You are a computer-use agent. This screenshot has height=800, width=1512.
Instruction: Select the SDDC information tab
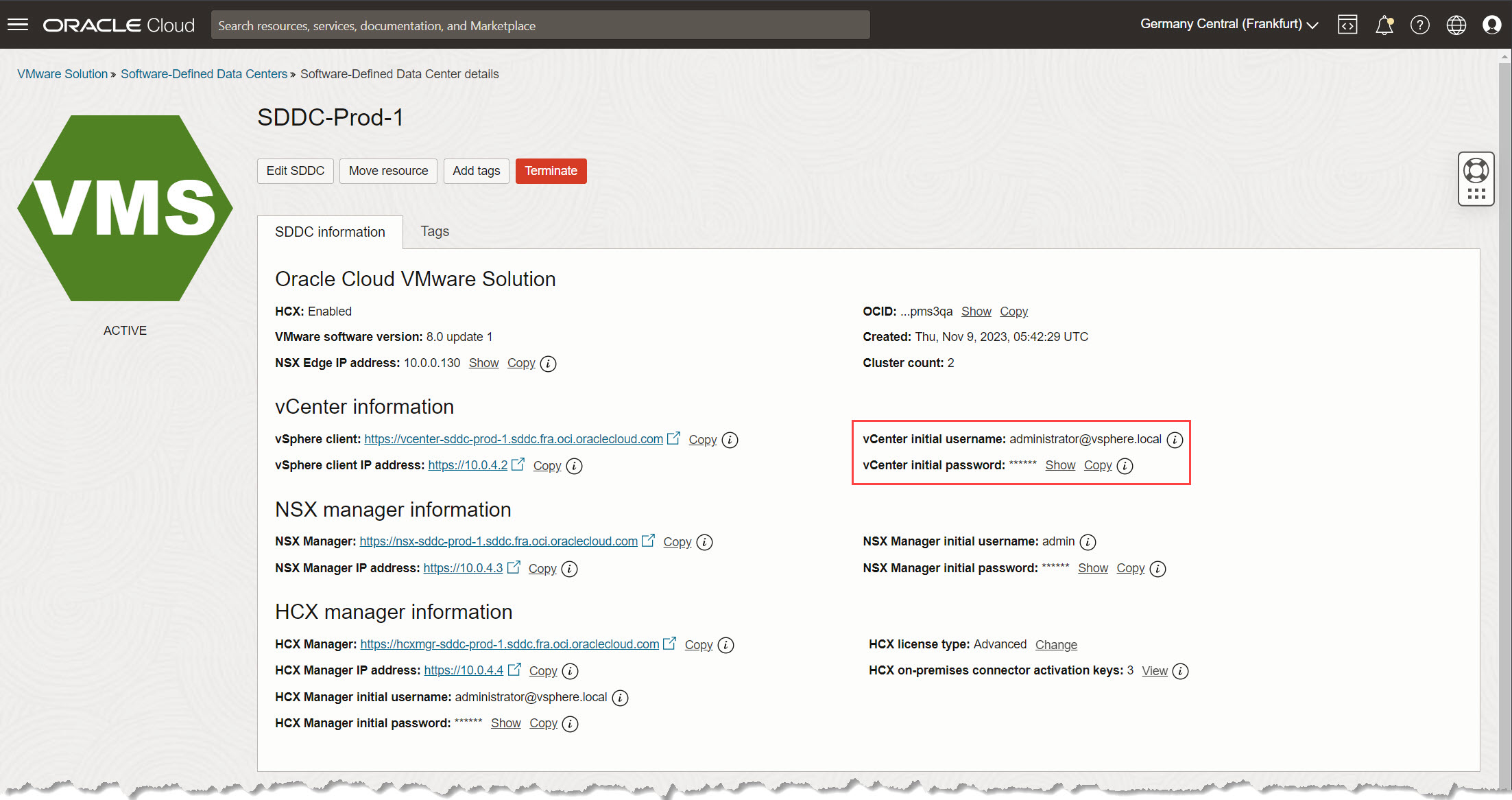point(330,232)
